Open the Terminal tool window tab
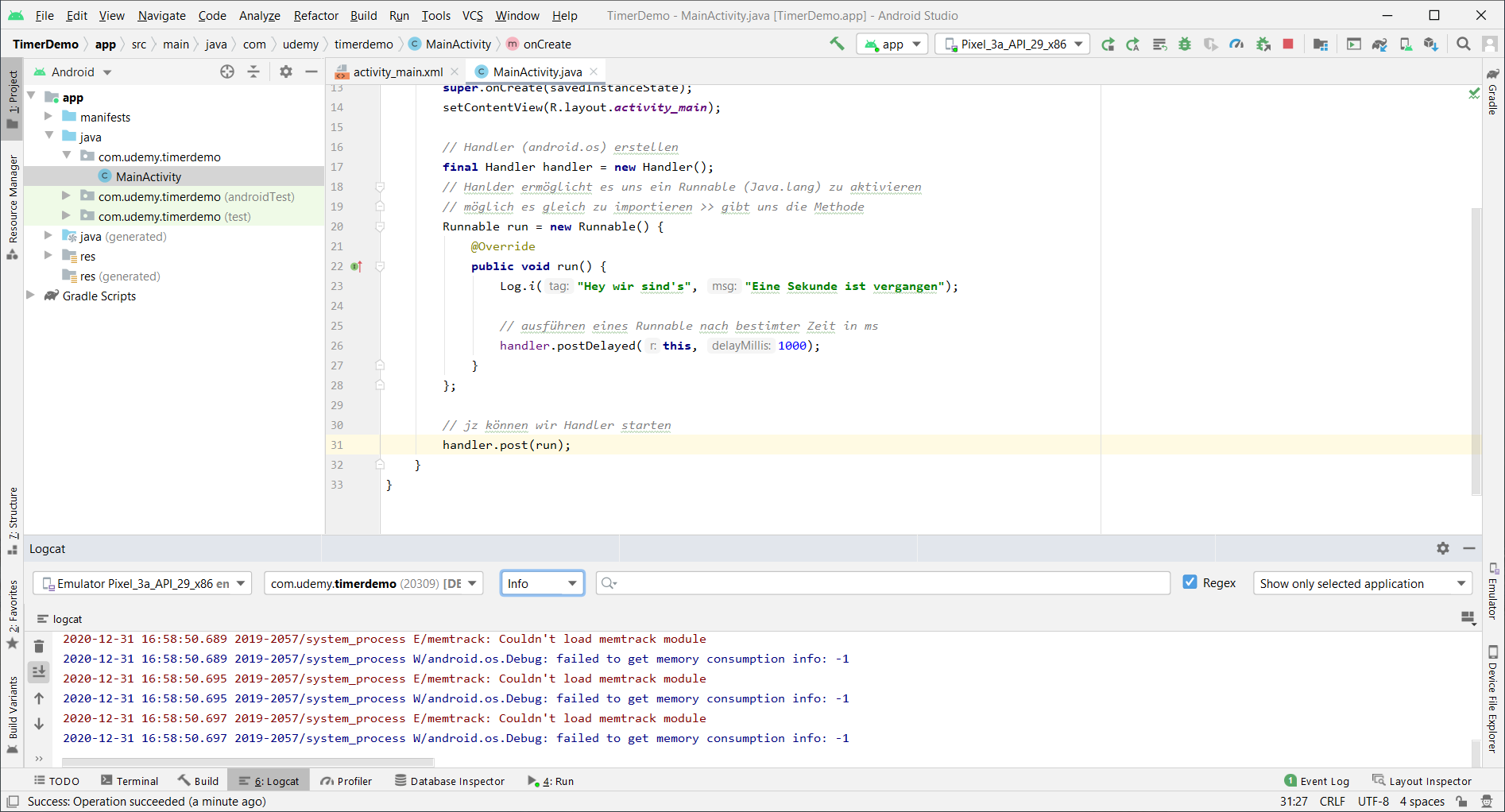The height and width of the screenshot is (812, 1505). (x=130, y=781)
